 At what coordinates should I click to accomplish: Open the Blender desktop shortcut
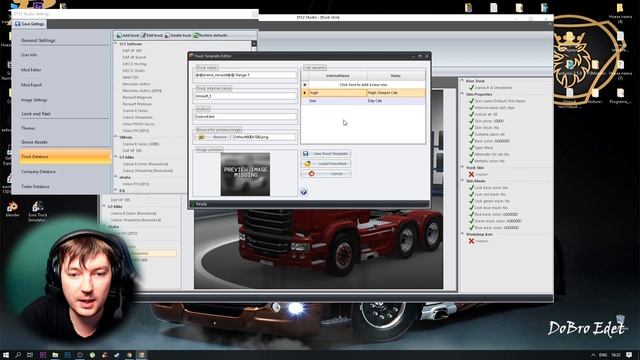tap(12, 209)
